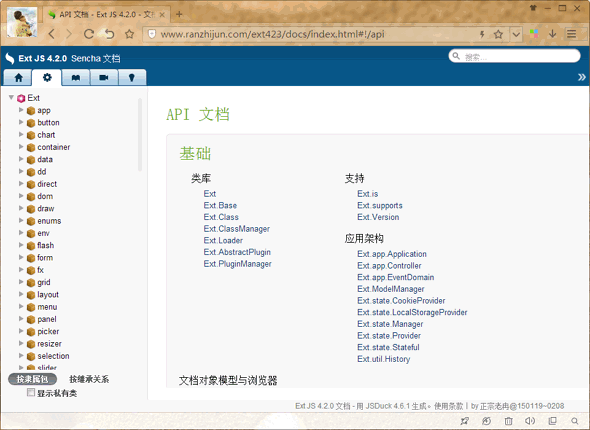
Task: Click the status bar zoom magnifier
Action: [575, 421]
